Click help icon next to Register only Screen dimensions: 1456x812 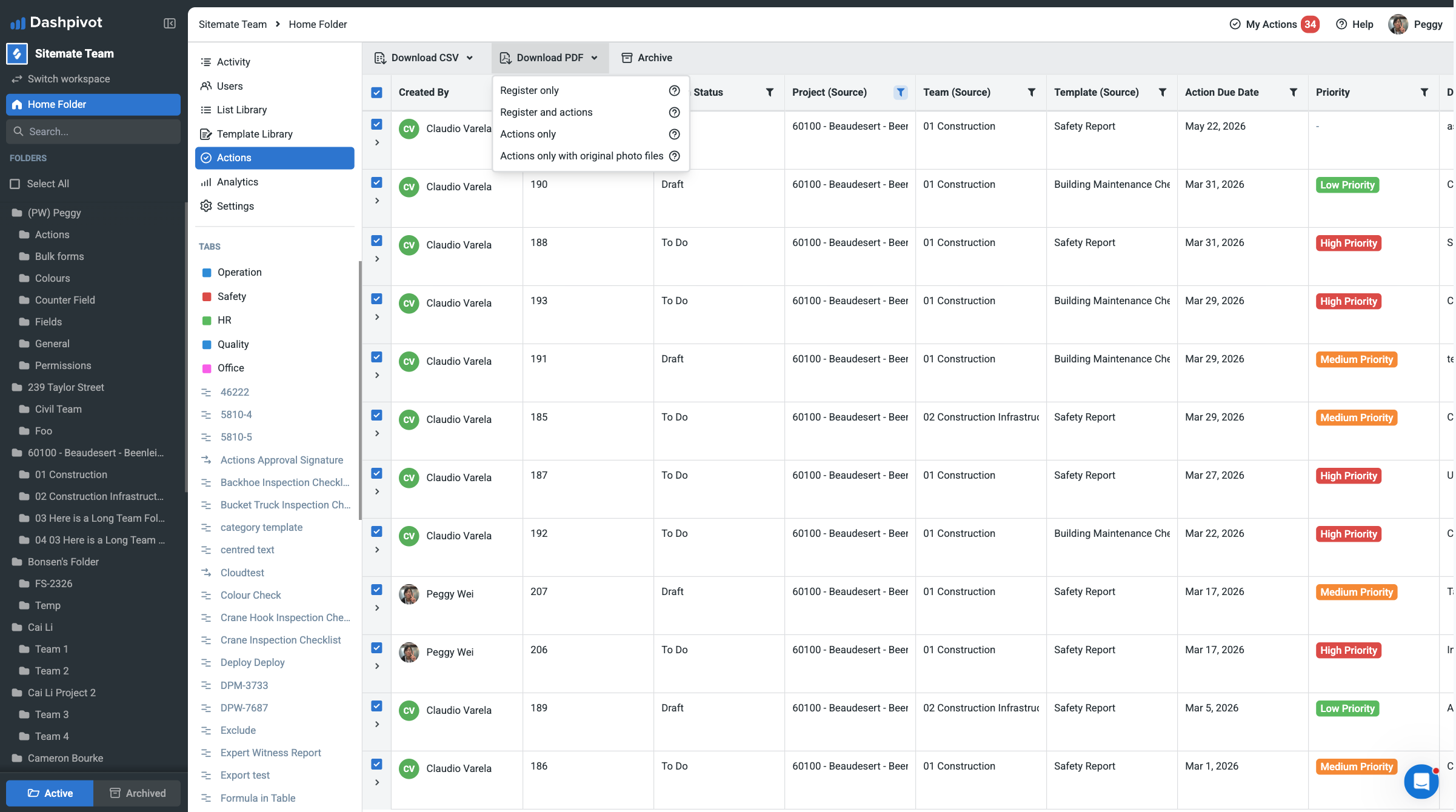pyautogui.click(x=674, y=90)
